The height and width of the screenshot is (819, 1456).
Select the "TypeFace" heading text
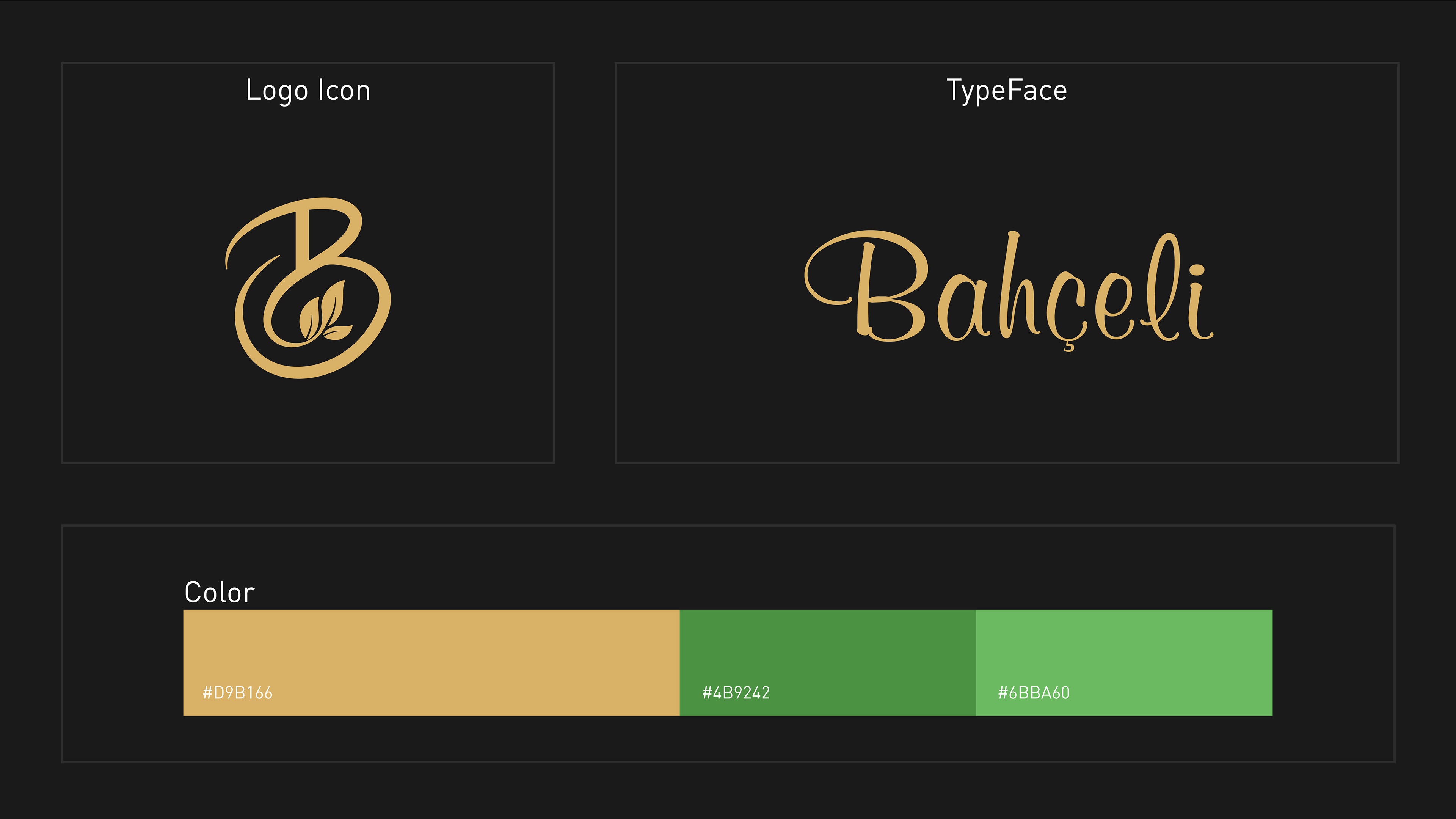(x=1007, y=91)
